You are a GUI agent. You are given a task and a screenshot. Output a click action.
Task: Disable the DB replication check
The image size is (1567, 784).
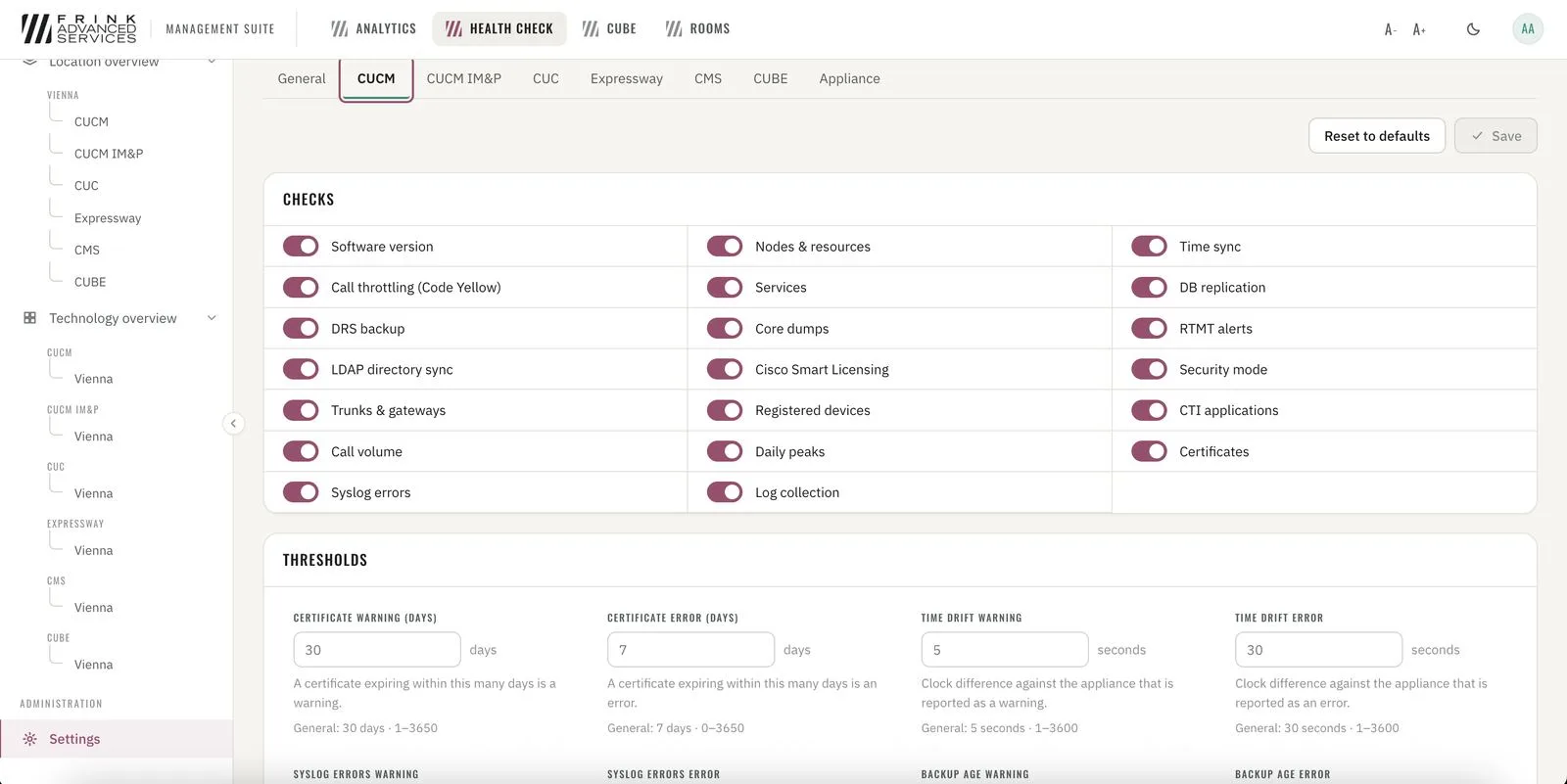tap(1149, 287)
